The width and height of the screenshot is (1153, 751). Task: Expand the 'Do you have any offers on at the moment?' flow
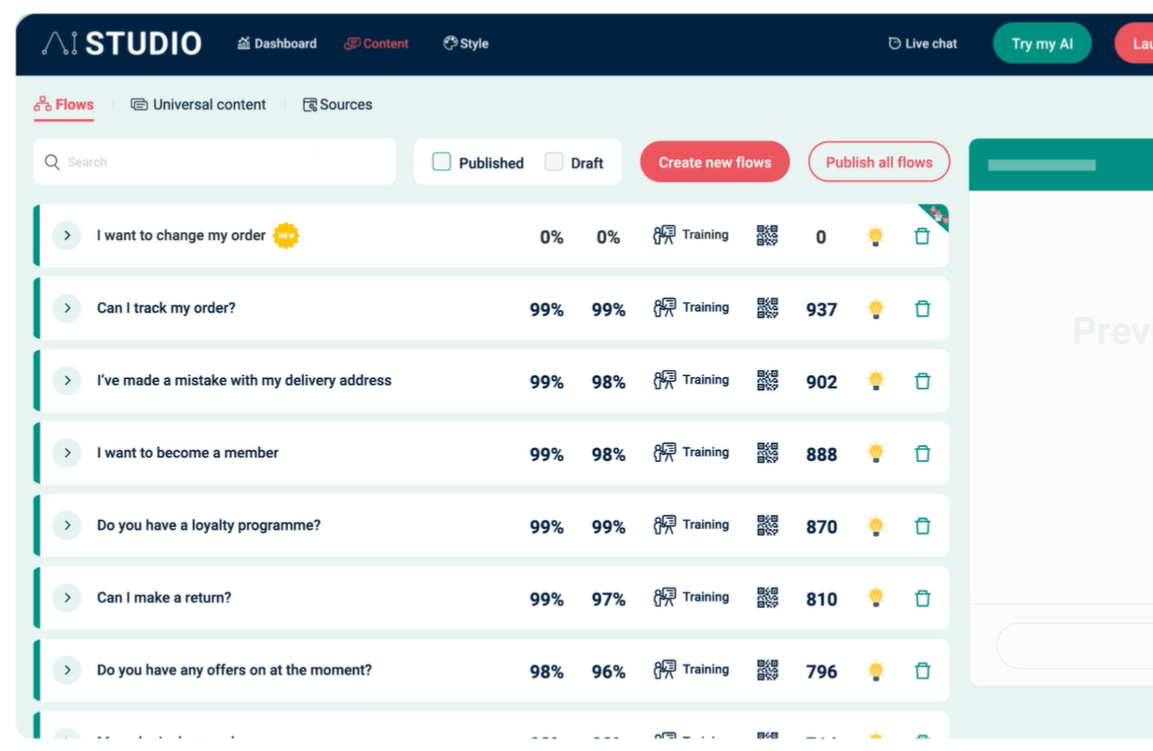[x=67, y=670]
